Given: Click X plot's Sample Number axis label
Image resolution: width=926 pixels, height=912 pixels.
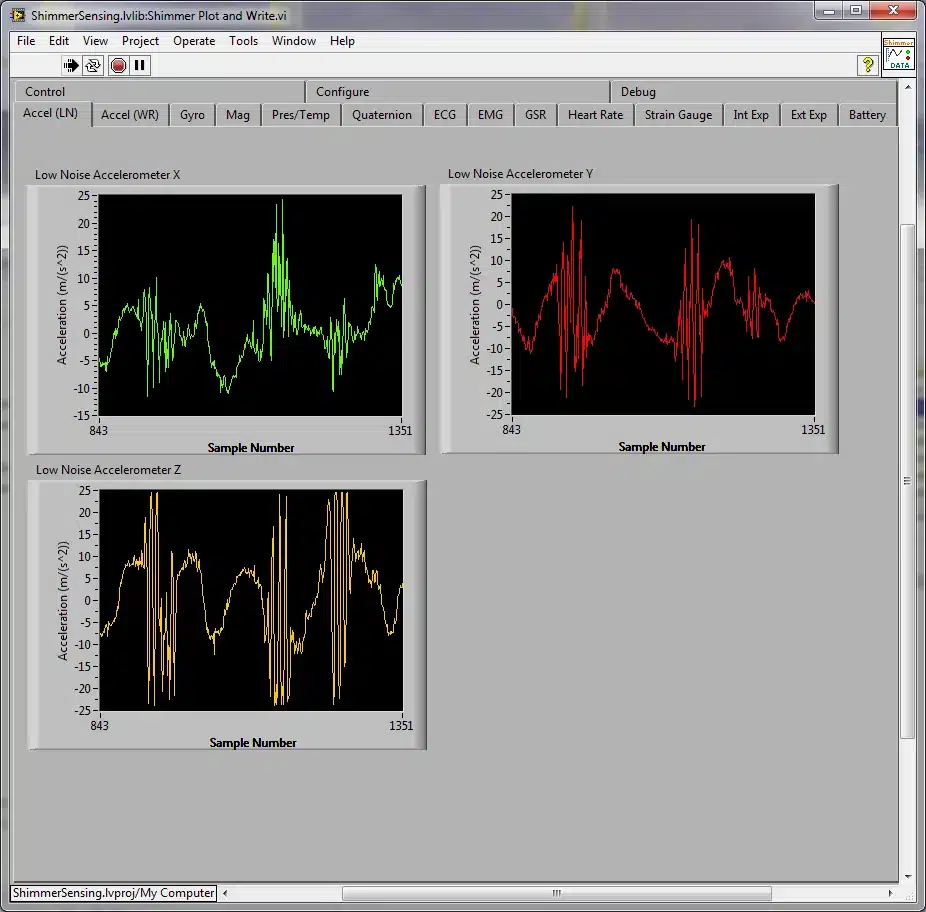Looking at the screenshot, I should (x=251, y=448).
